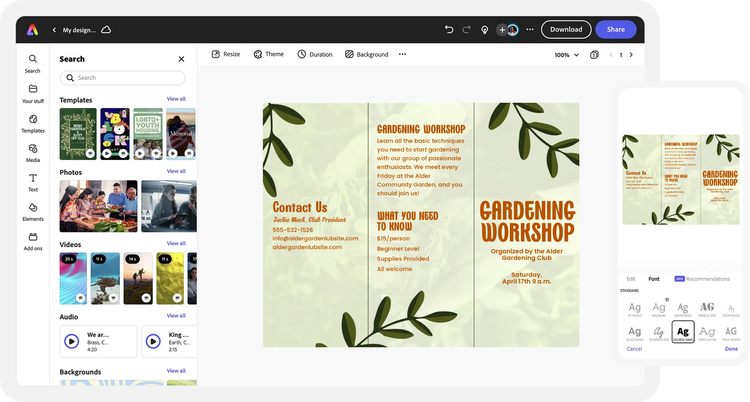Select the Source Sans font option

point(683,332)
